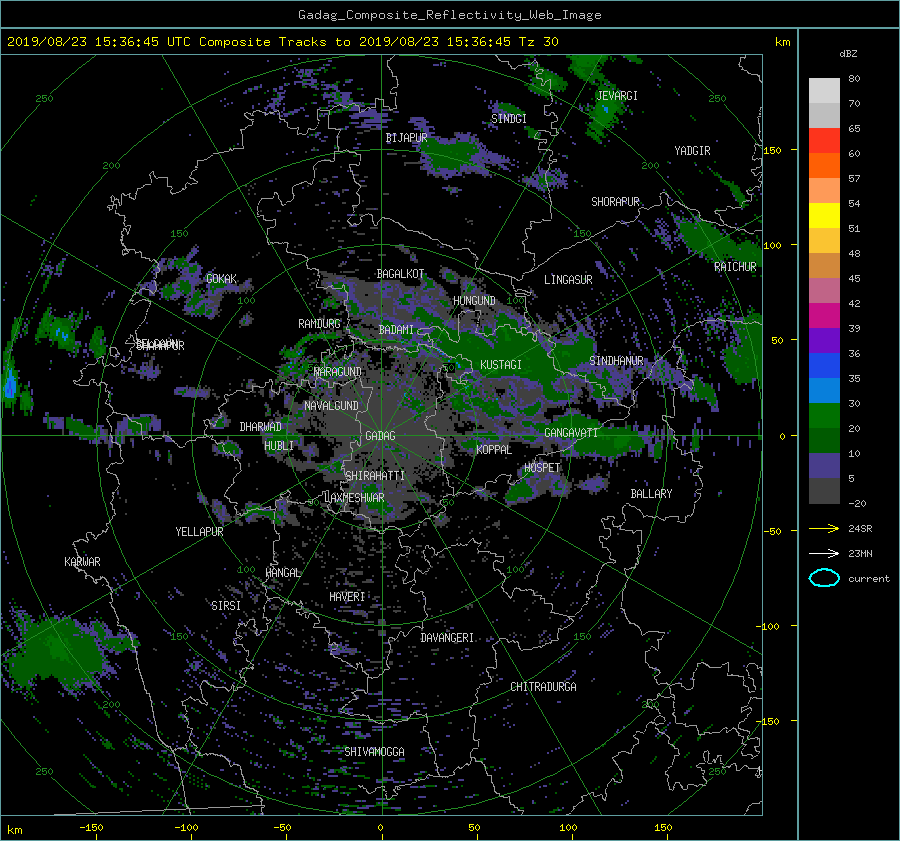This screenshot has height=841, width=900.
Task: Click the BIJAPUR city label
Action: click(406, 138)
